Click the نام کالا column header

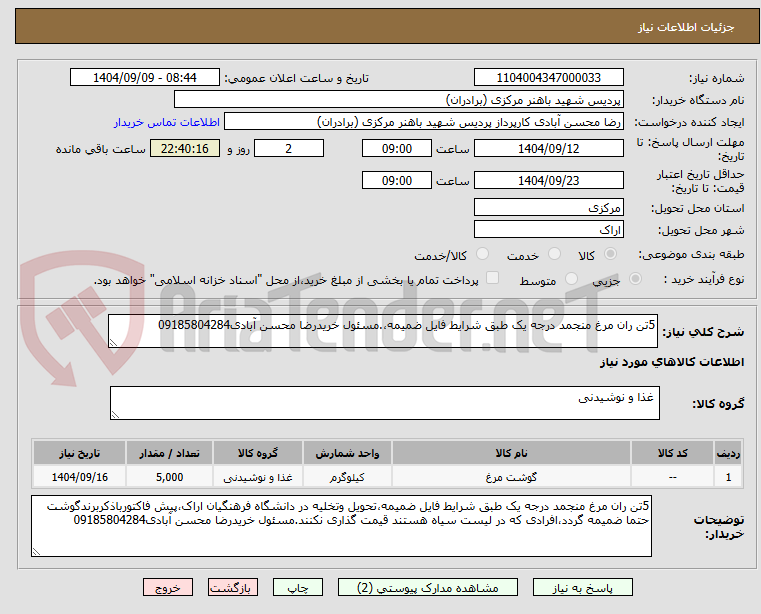511,453
